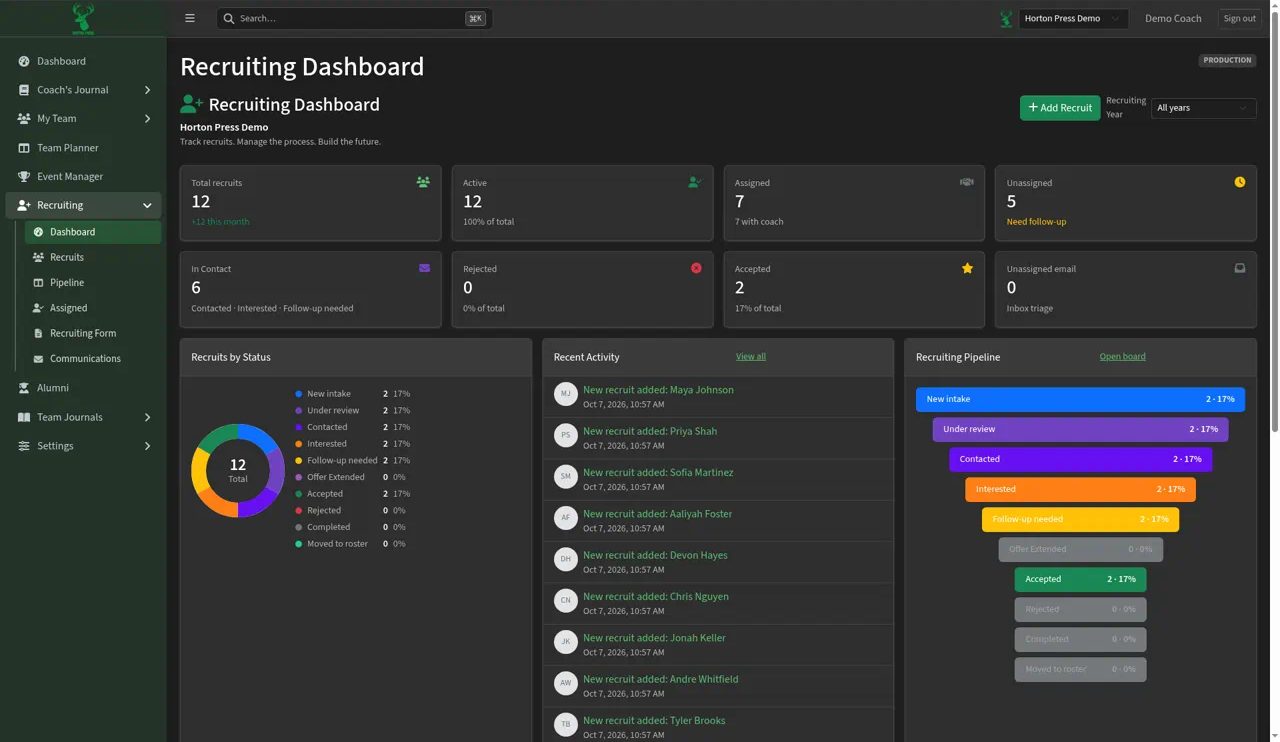Screen dimensions: 1280x742
Task: Go to Pipeline in the sidebar
Action: [92, 283]
